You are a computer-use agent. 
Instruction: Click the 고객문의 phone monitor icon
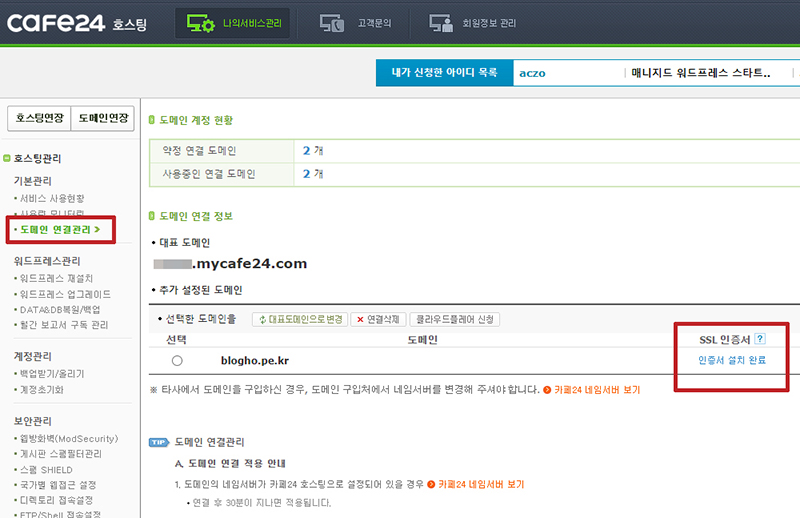(332, 23)
